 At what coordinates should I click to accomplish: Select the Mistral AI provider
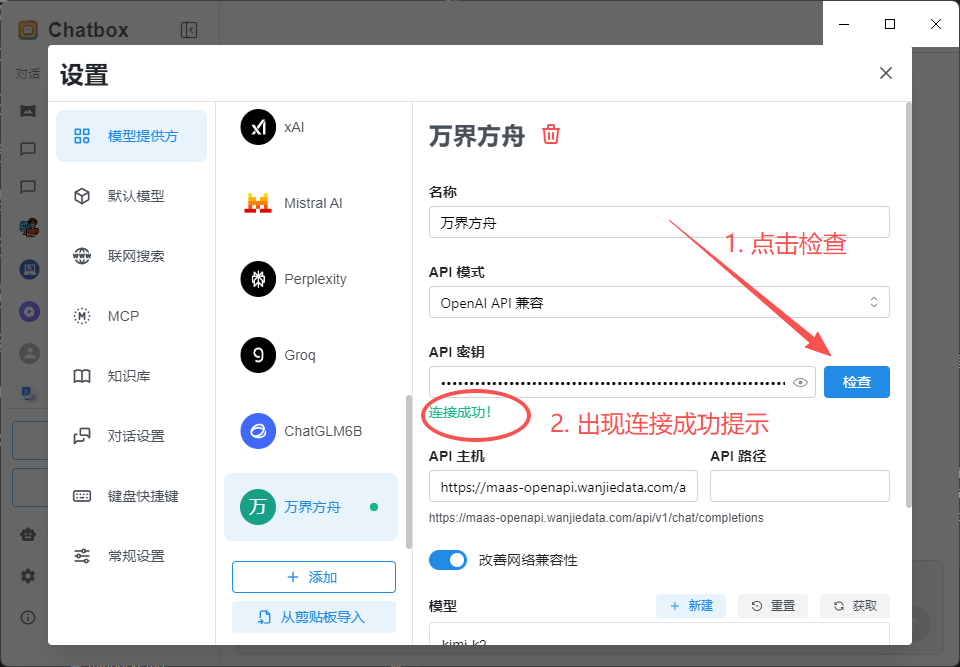click(x=310, y=203)
